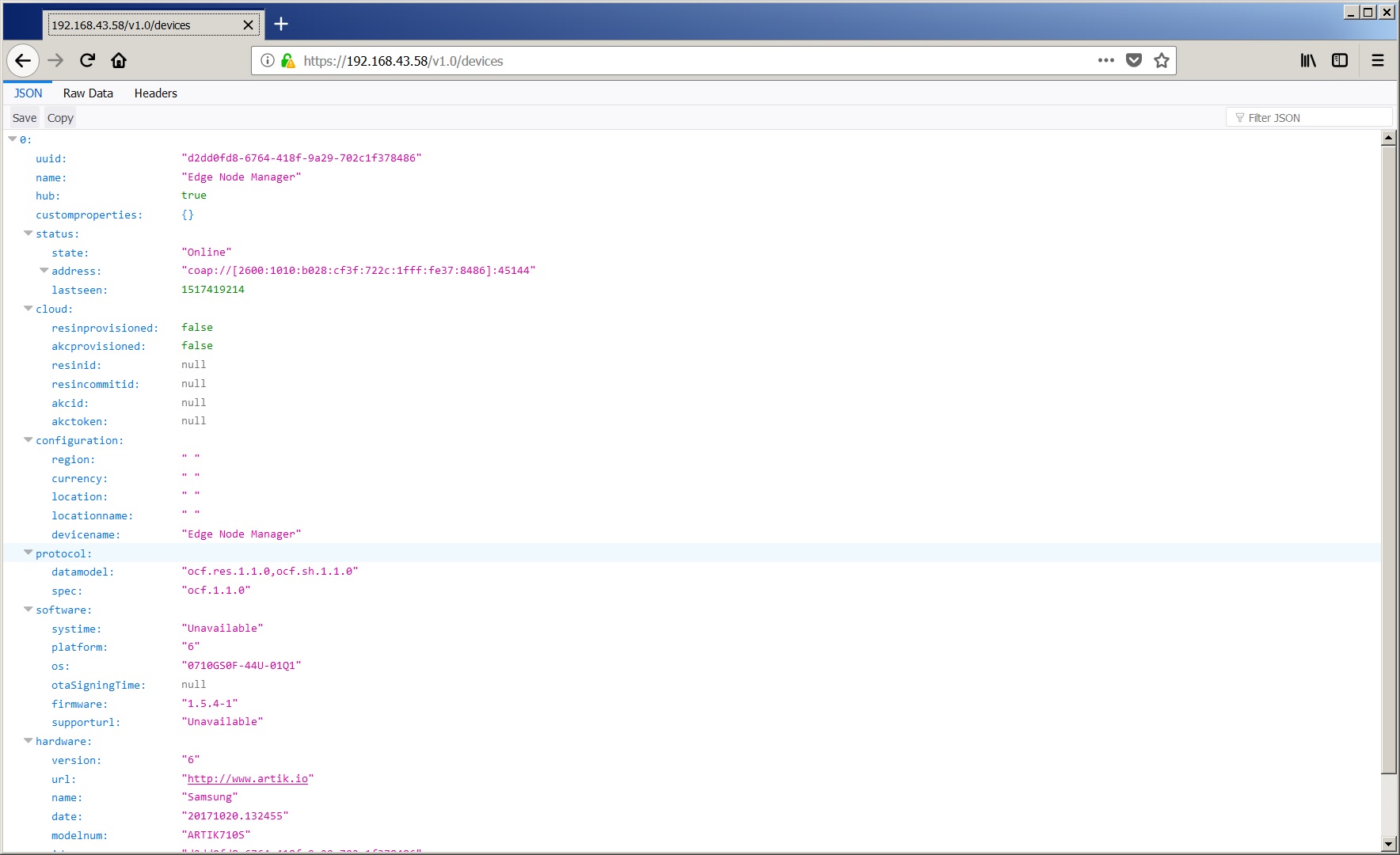Click the forward navigation arrow
The height and width of the screenshot is (855, 1400).
click(x=55, y=60)
